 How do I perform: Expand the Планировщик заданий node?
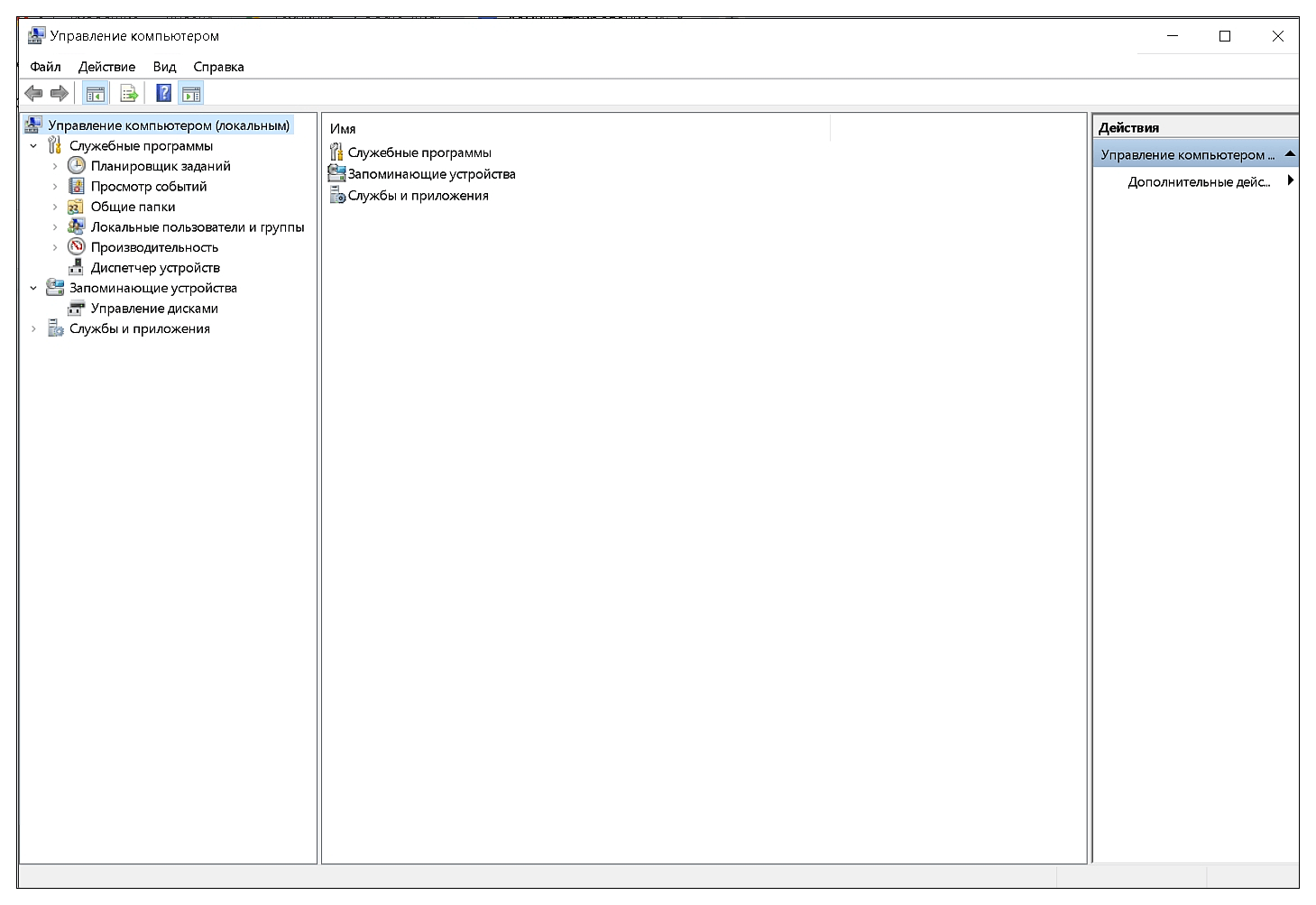click(x=55, y=166)
